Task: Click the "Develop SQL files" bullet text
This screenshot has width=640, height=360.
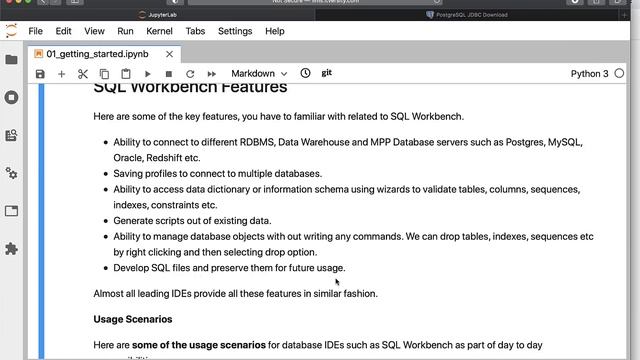Action: coord(229,268)
